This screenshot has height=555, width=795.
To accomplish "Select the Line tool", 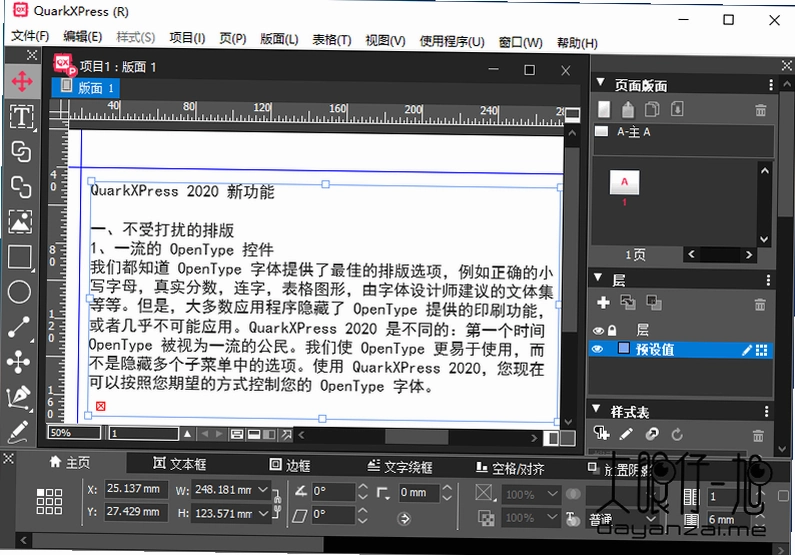I will (x=19, y=327).
